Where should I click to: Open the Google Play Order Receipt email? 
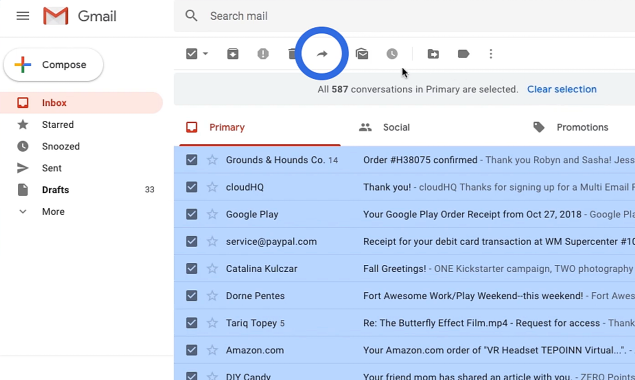click(x=405, y=214)
